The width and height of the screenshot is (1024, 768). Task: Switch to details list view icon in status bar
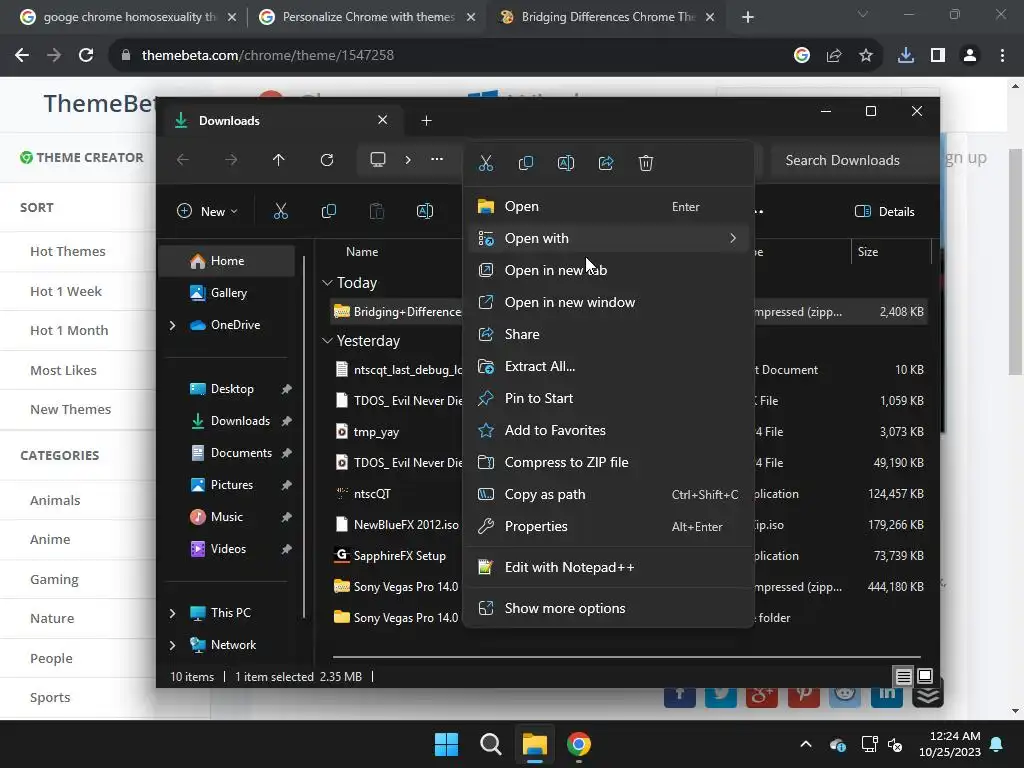(903, 677)
